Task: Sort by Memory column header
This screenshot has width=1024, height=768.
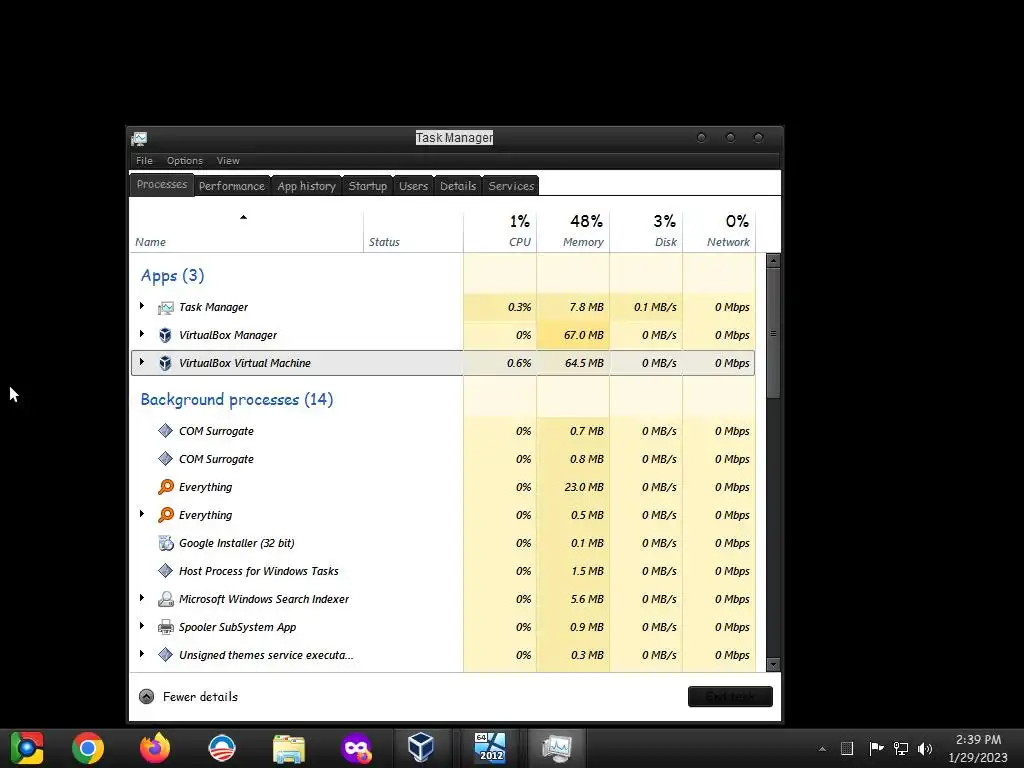Action: coord(573,232)
